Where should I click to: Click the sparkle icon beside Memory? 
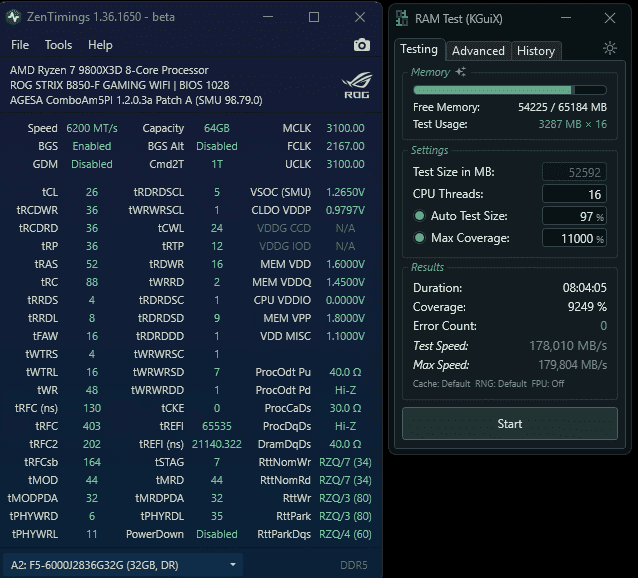pyautogui.click(x=461, y=72)
